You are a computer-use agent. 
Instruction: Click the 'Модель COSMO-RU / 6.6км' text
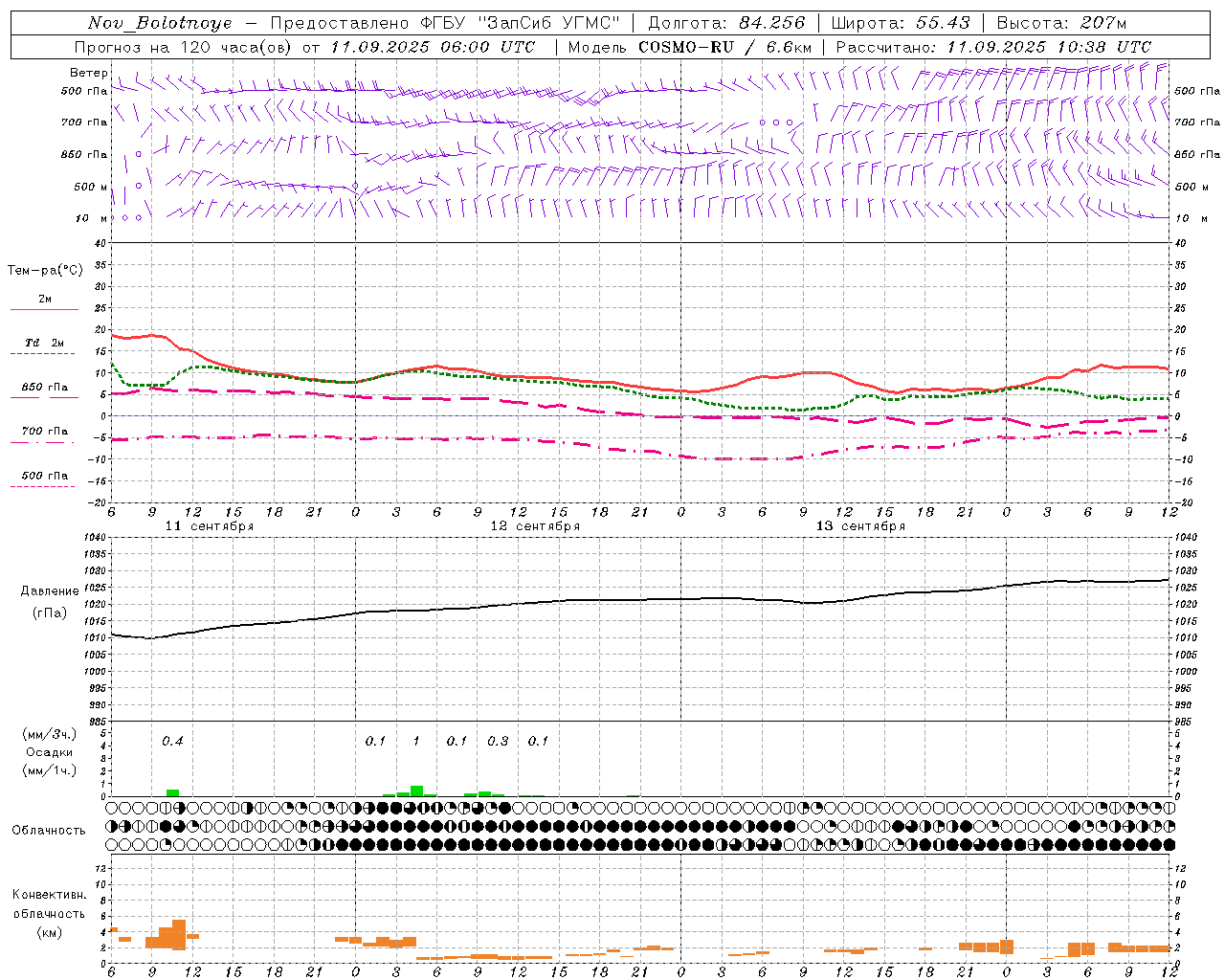(690, 47)
